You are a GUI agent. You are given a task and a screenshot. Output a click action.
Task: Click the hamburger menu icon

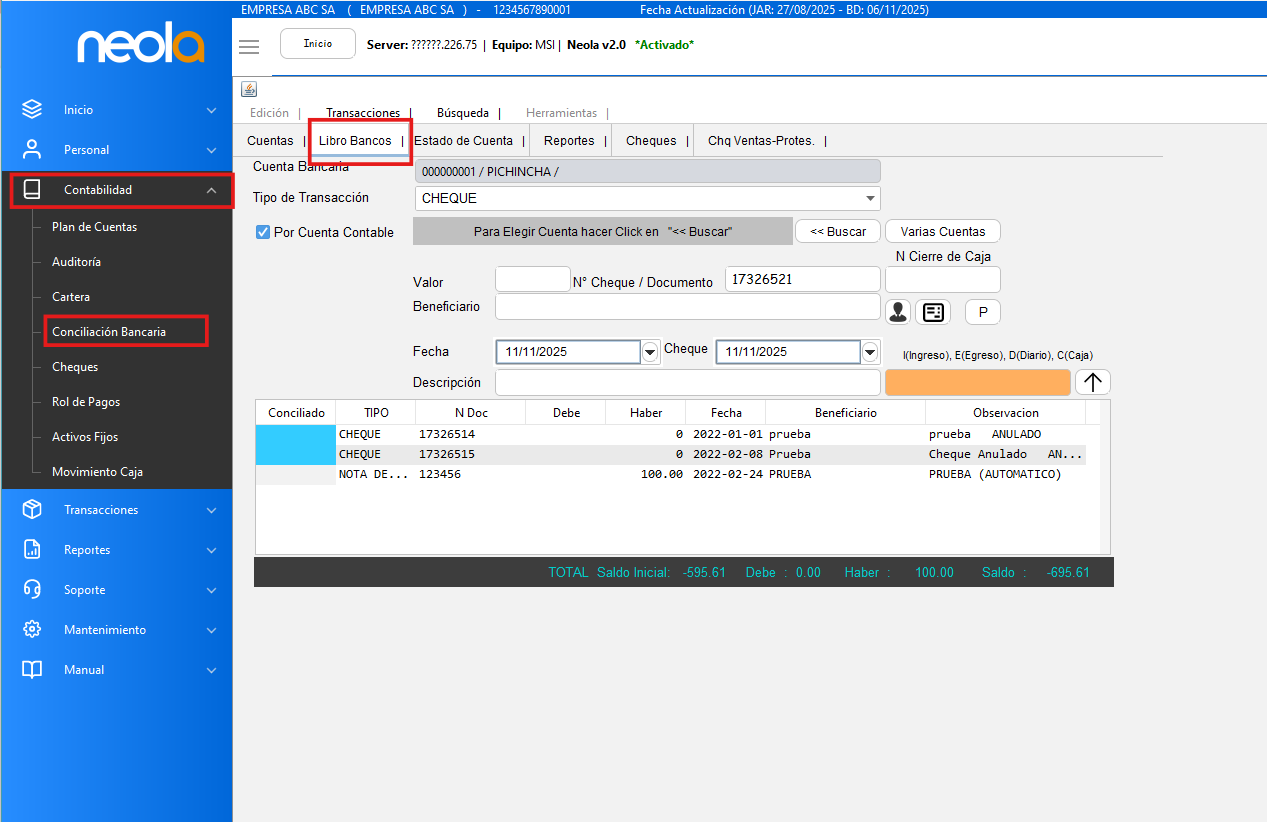(x=249, y=47)
